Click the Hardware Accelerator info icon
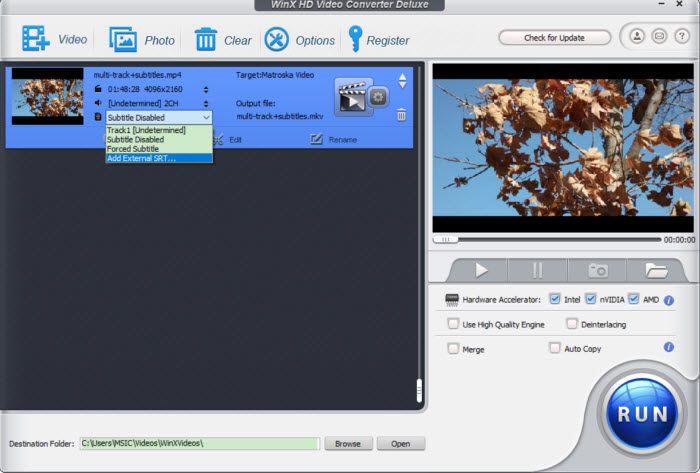This screenshot has height=473, width=700. coord(668,300)
